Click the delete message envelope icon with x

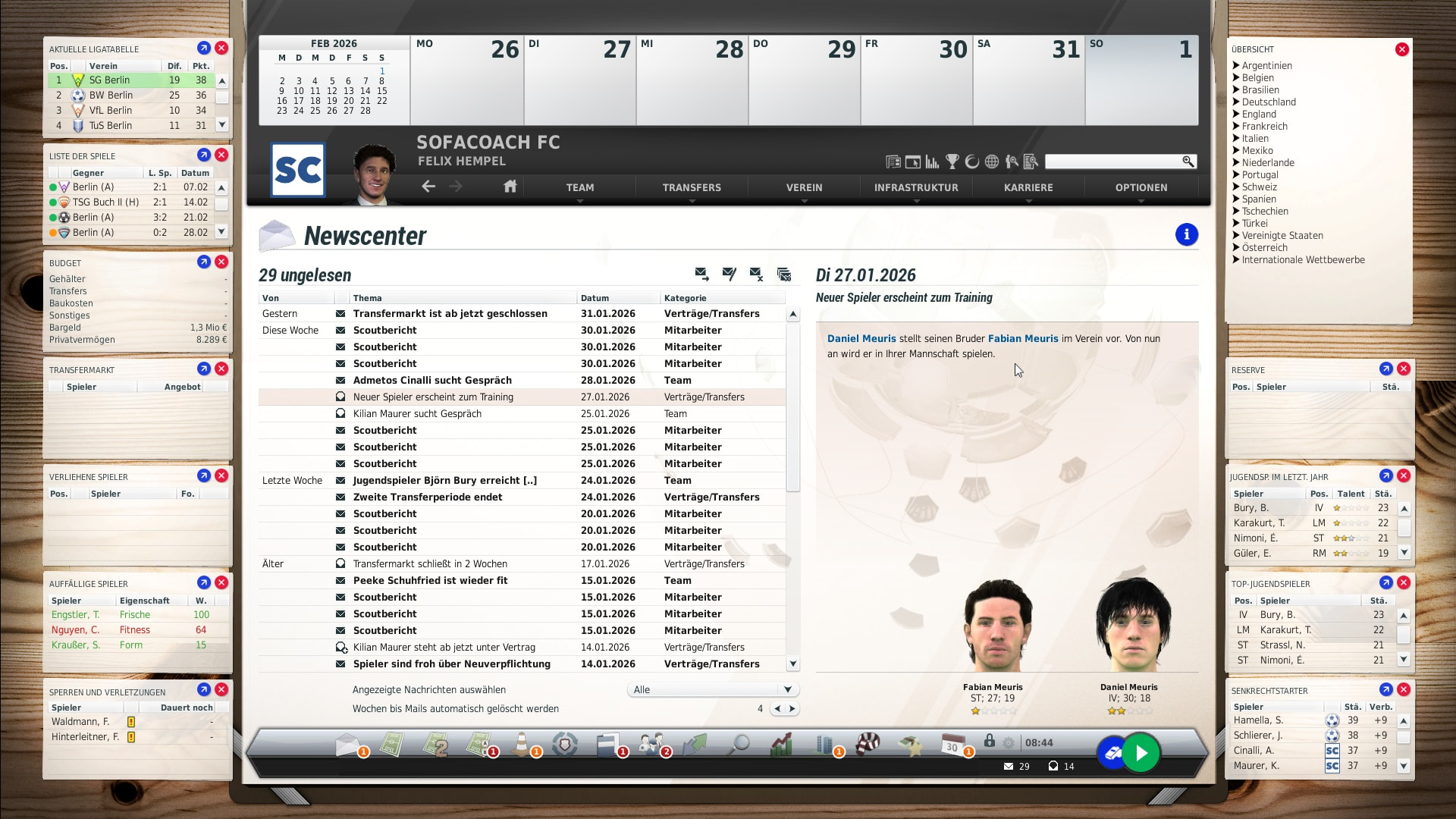click(756, 274)
